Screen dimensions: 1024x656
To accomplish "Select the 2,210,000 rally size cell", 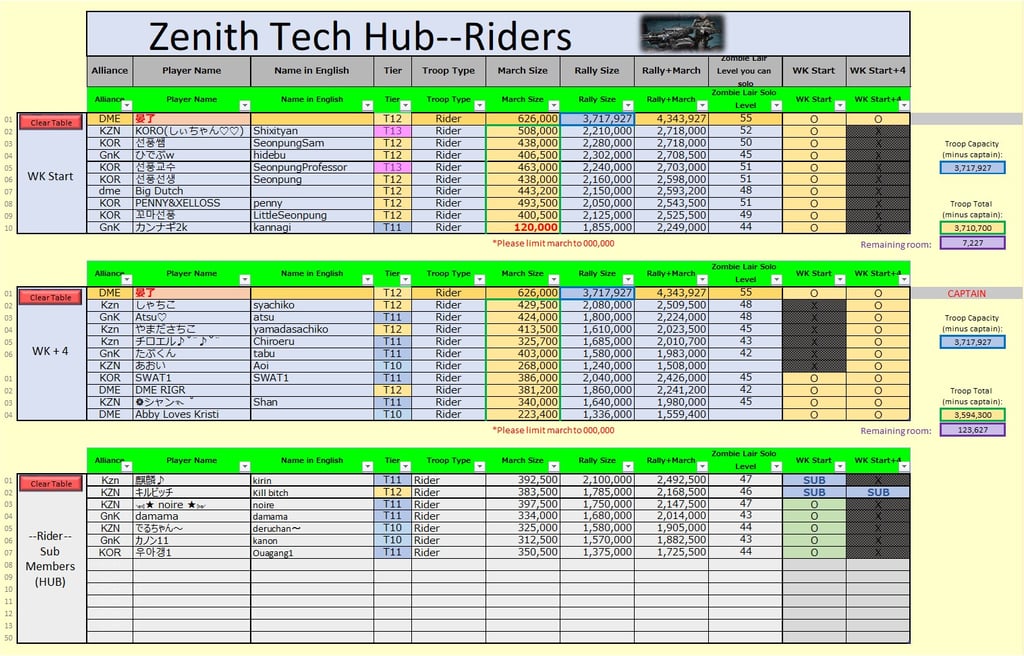I will tap(597, 131).
